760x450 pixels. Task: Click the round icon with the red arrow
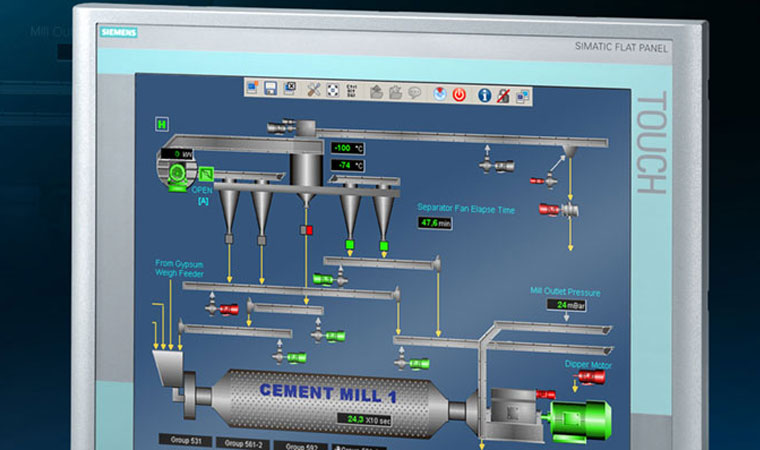tap(440, 94)
